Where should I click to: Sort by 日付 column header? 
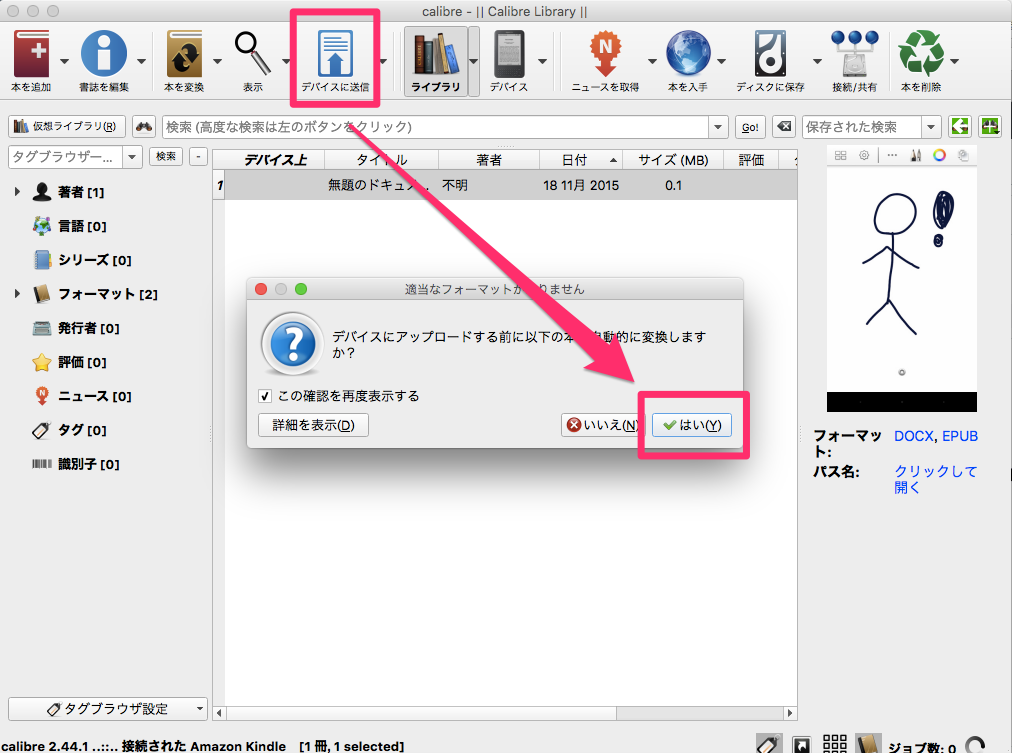(x=581, y=160)
